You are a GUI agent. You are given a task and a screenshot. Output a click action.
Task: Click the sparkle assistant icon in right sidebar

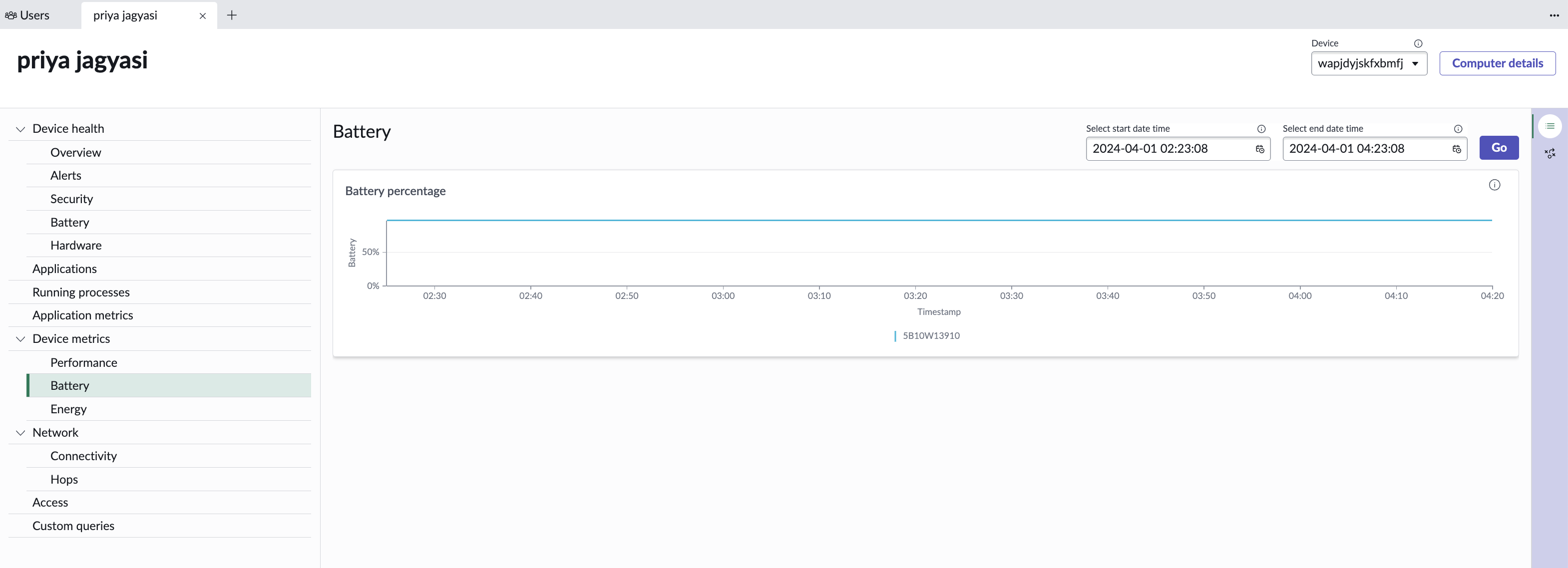point(1550,153)
